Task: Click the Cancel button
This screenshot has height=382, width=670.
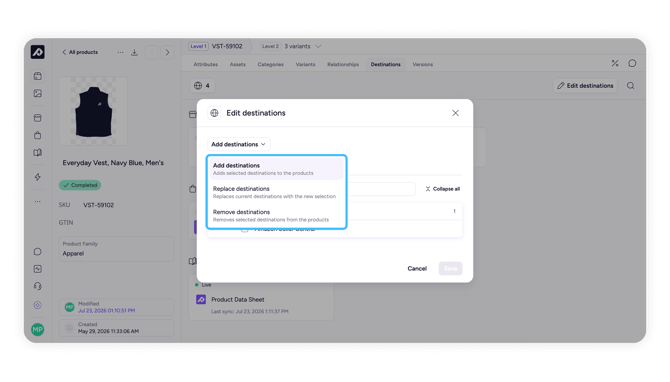Action: coord(417,268)
